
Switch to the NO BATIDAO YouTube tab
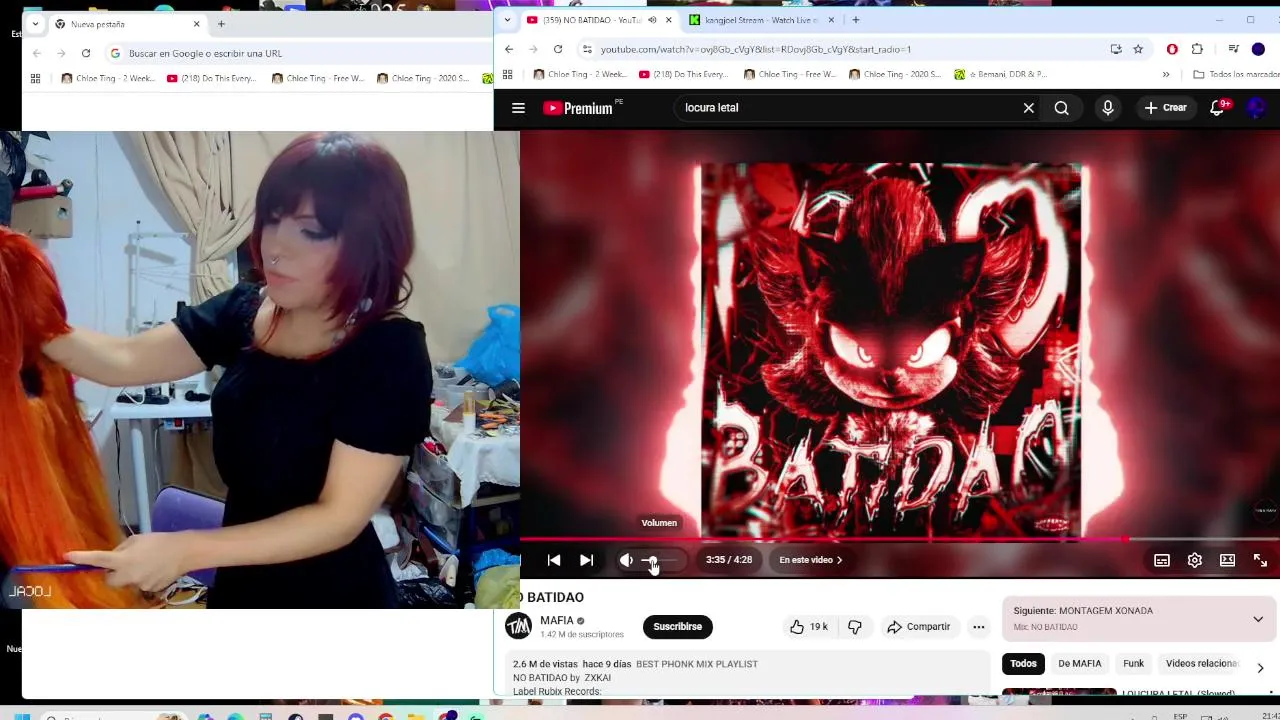tap(591, 20)
